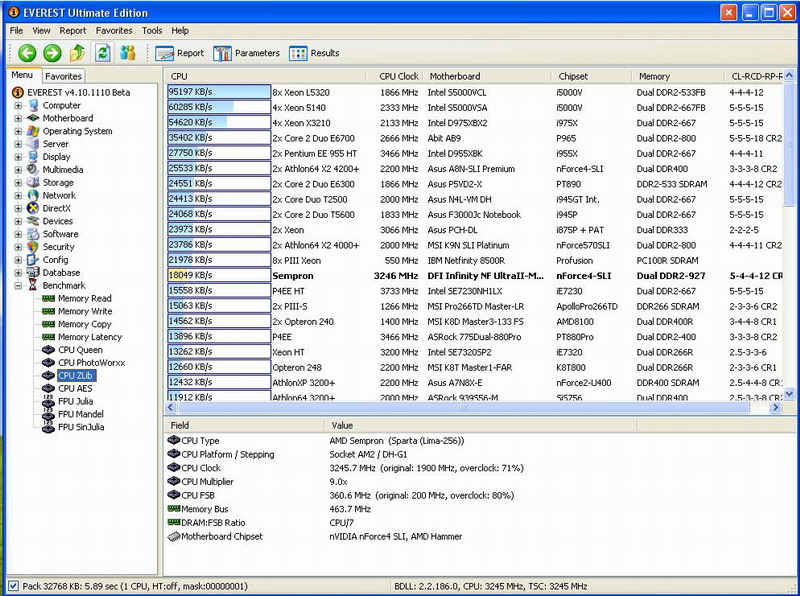
Task: Click the Report toolbar button
Action: click(179, 53)
